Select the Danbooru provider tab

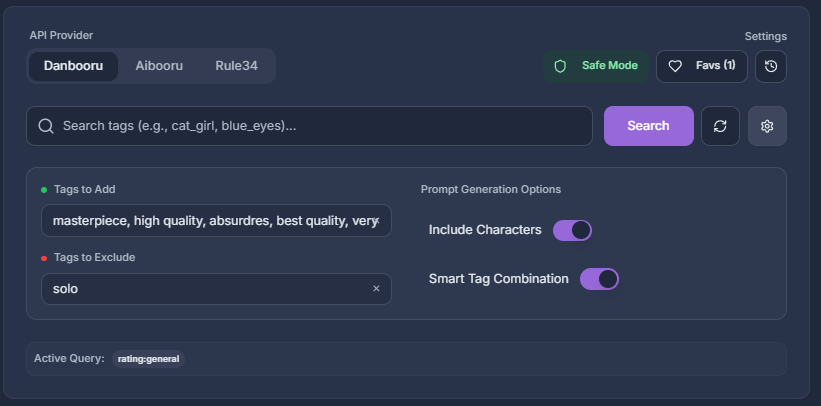(x=74, y=66)
